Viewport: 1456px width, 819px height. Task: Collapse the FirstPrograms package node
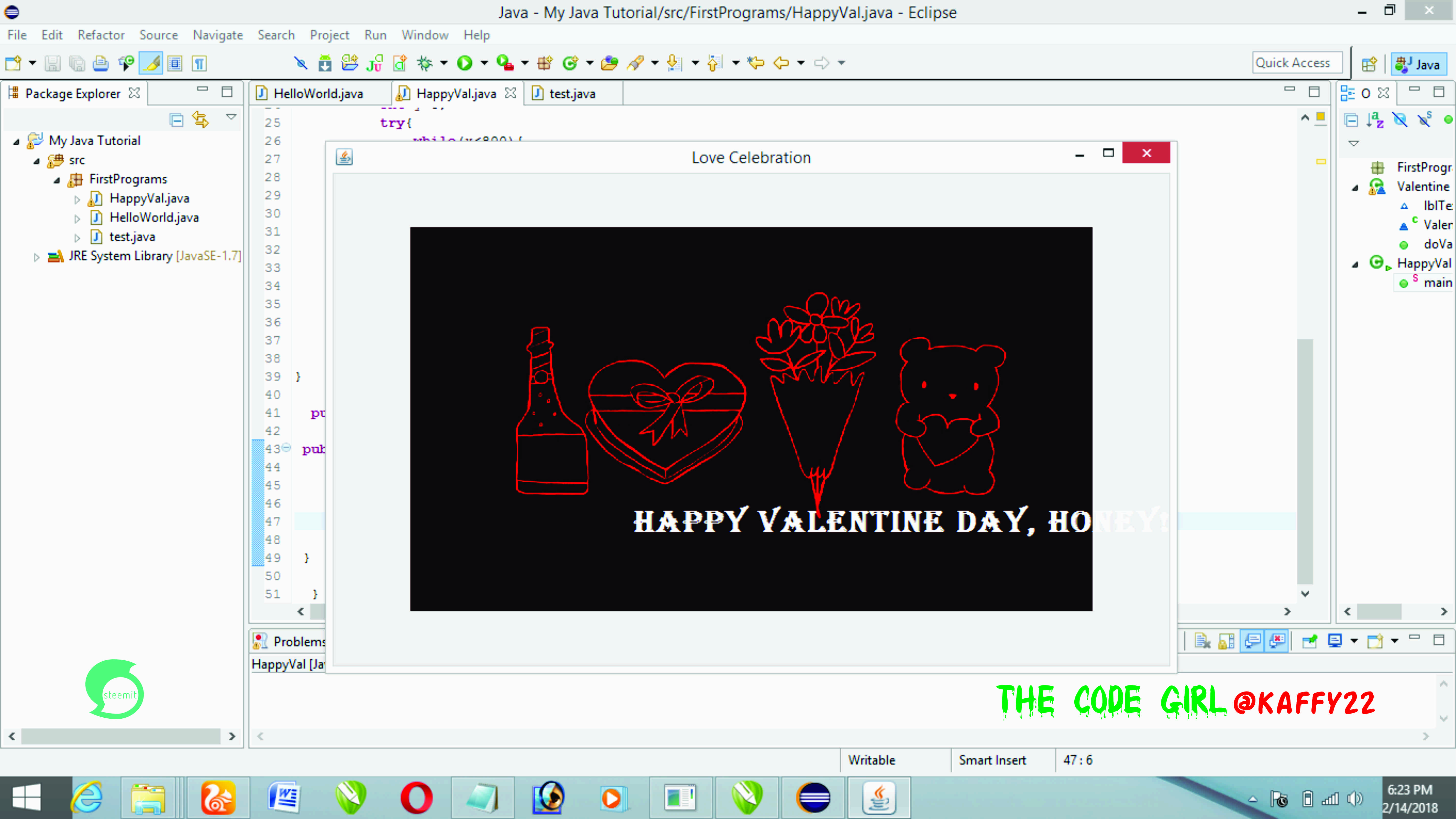(57, 180)
